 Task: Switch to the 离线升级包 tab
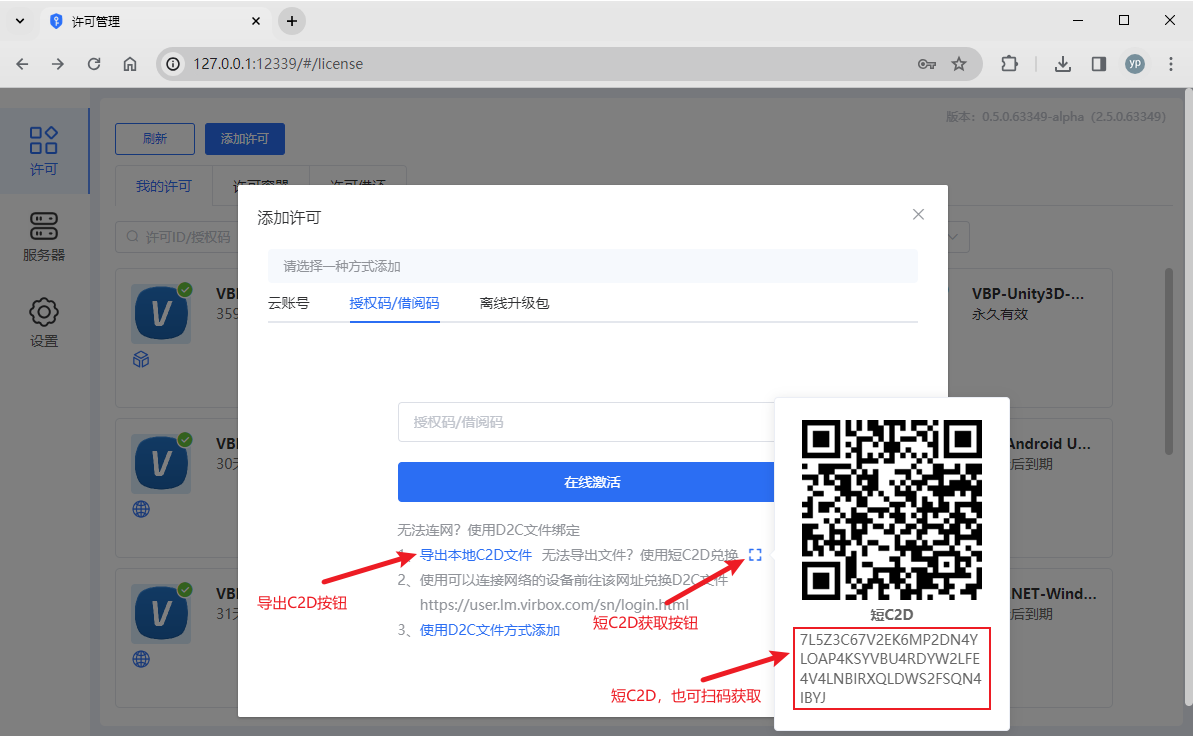tap(514, 303)
